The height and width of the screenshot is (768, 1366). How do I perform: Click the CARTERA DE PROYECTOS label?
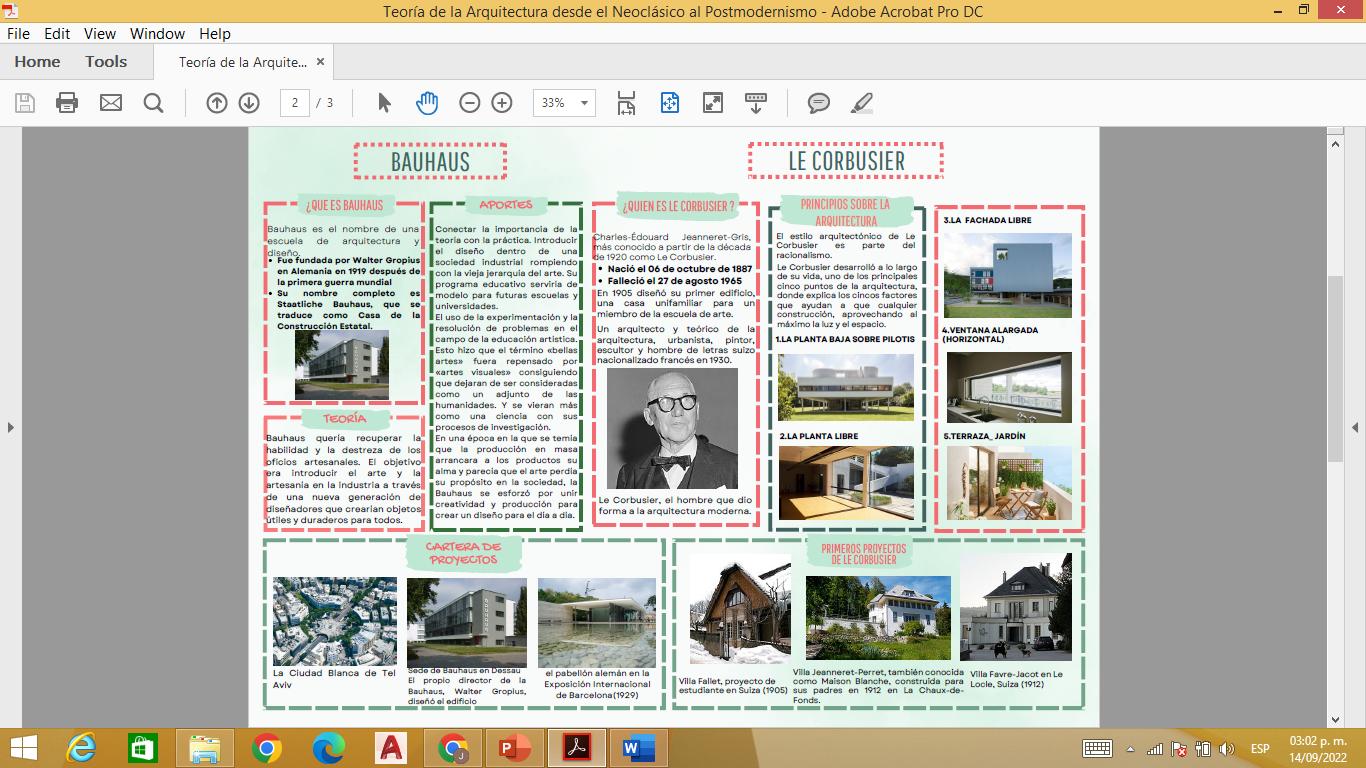tap(463, 553)
